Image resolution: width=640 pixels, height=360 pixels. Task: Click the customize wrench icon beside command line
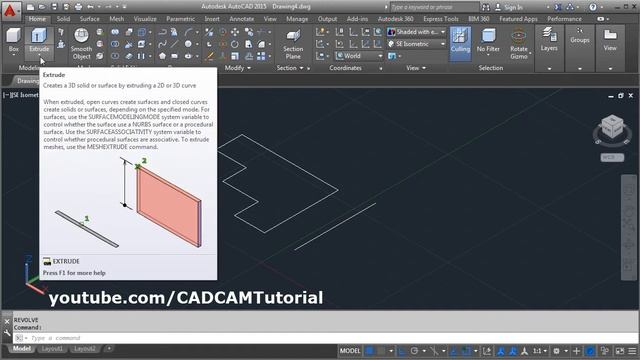[x=7, y=333]
